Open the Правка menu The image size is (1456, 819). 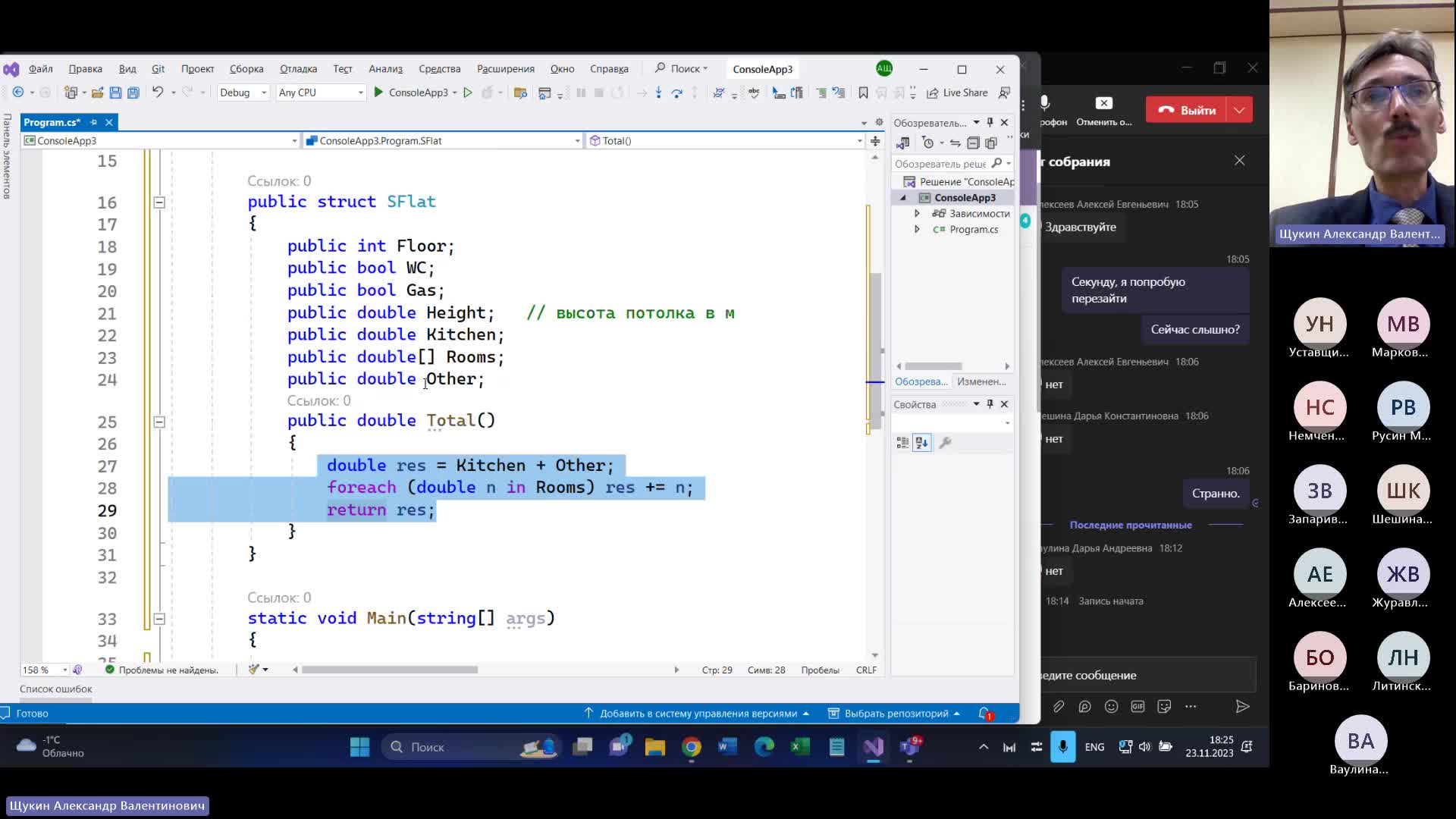coord(85,68)
